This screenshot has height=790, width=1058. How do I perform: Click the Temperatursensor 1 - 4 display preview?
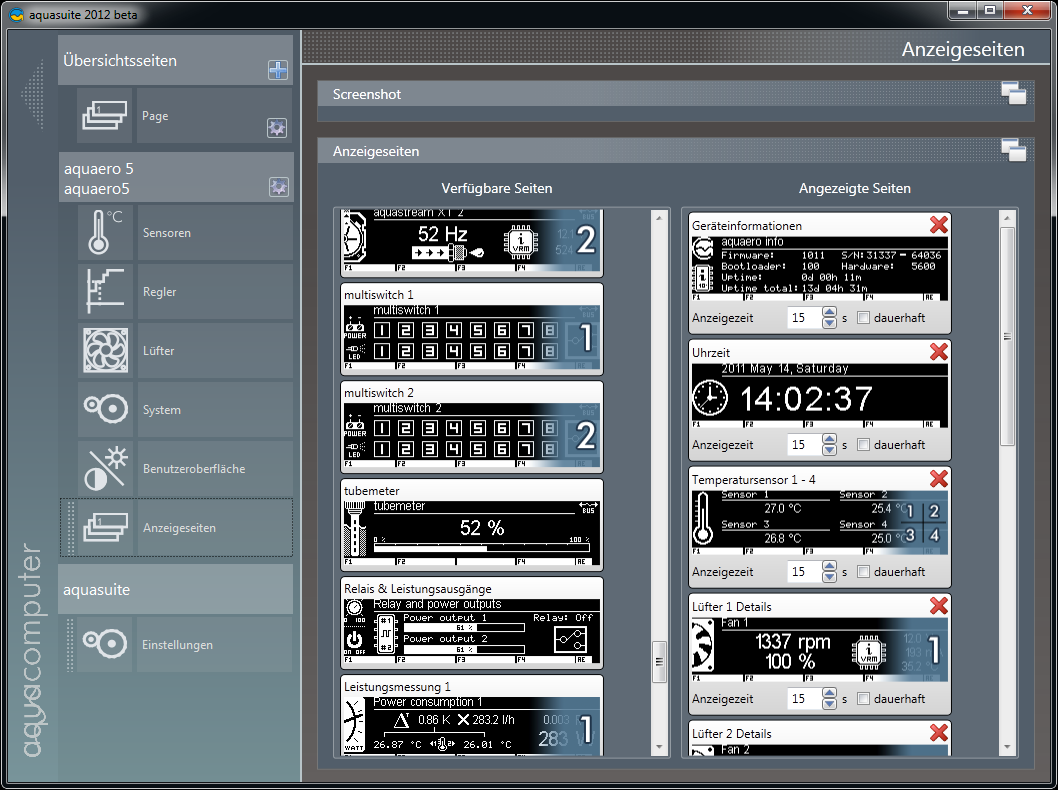pos(820,522)
